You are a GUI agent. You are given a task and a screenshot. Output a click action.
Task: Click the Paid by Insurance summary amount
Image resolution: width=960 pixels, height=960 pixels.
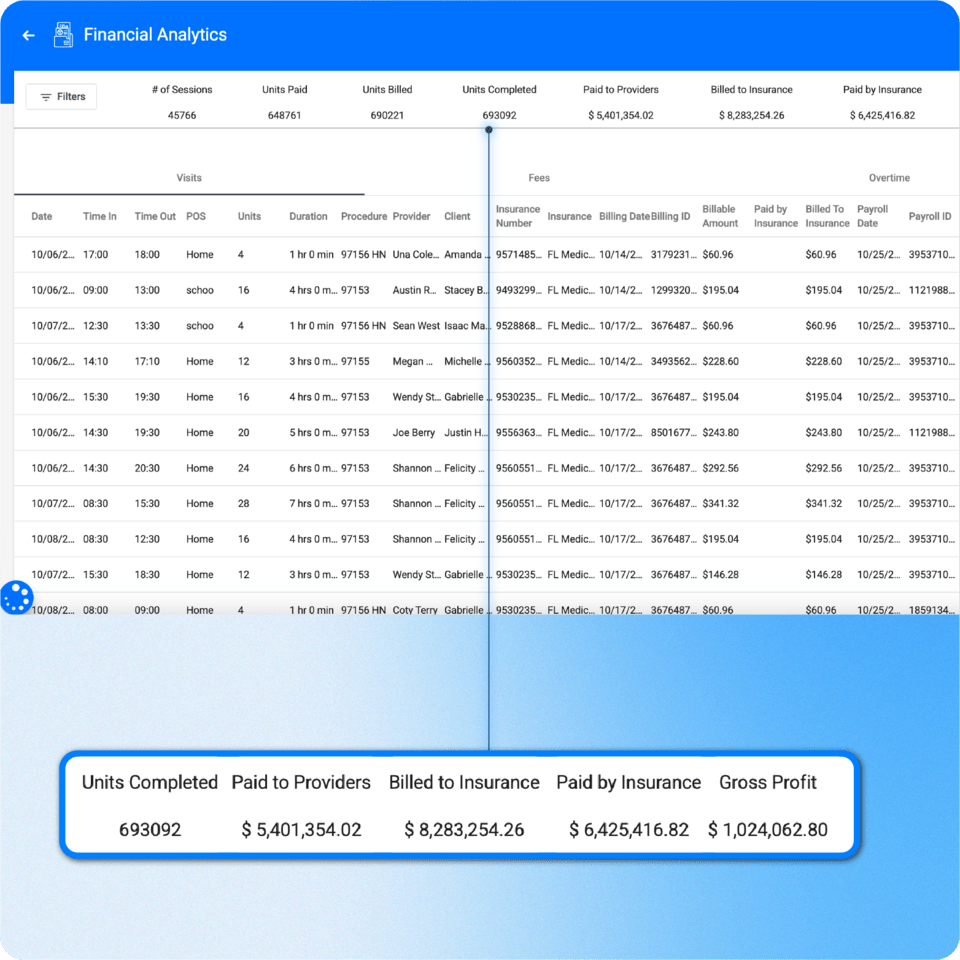[882, 114]
